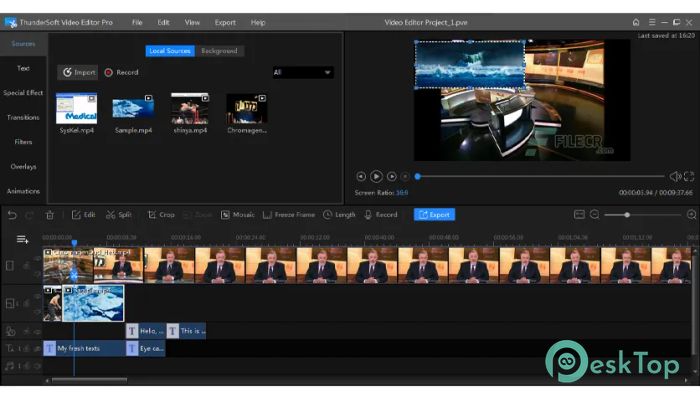Click the picture-in-picture track icon
This screenshot has width=700, height=400.
10,304
